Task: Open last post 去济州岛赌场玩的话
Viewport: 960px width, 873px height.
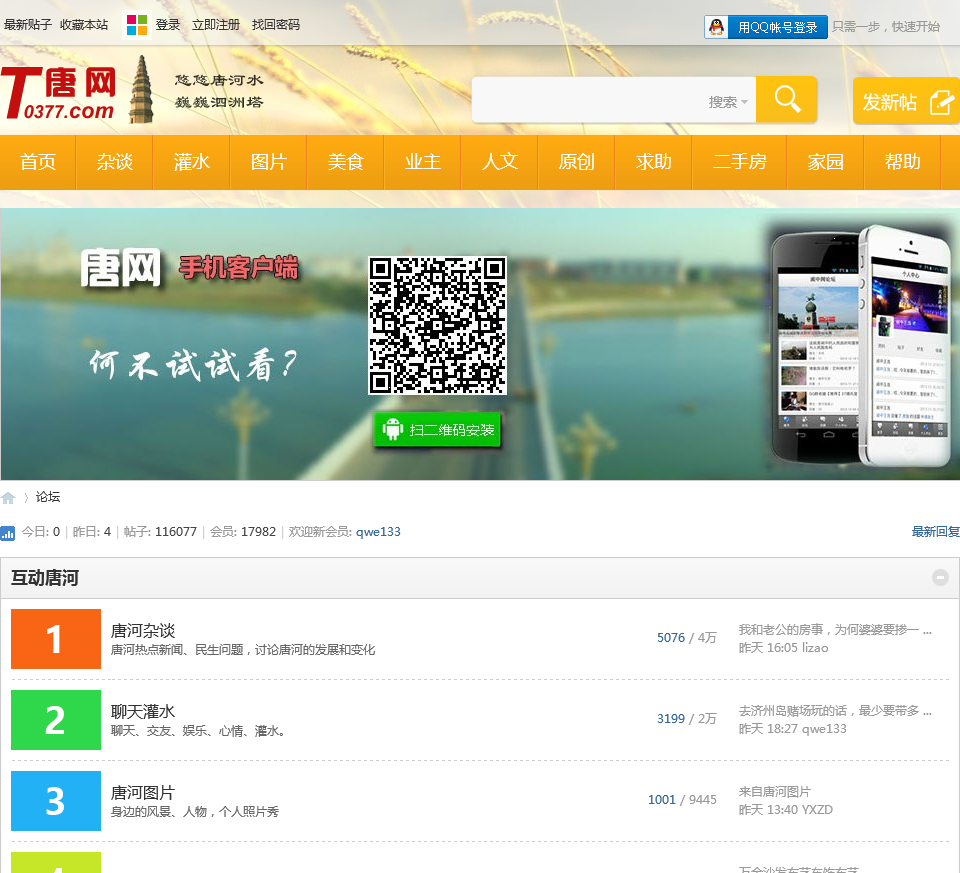Action: coord(835,711)
